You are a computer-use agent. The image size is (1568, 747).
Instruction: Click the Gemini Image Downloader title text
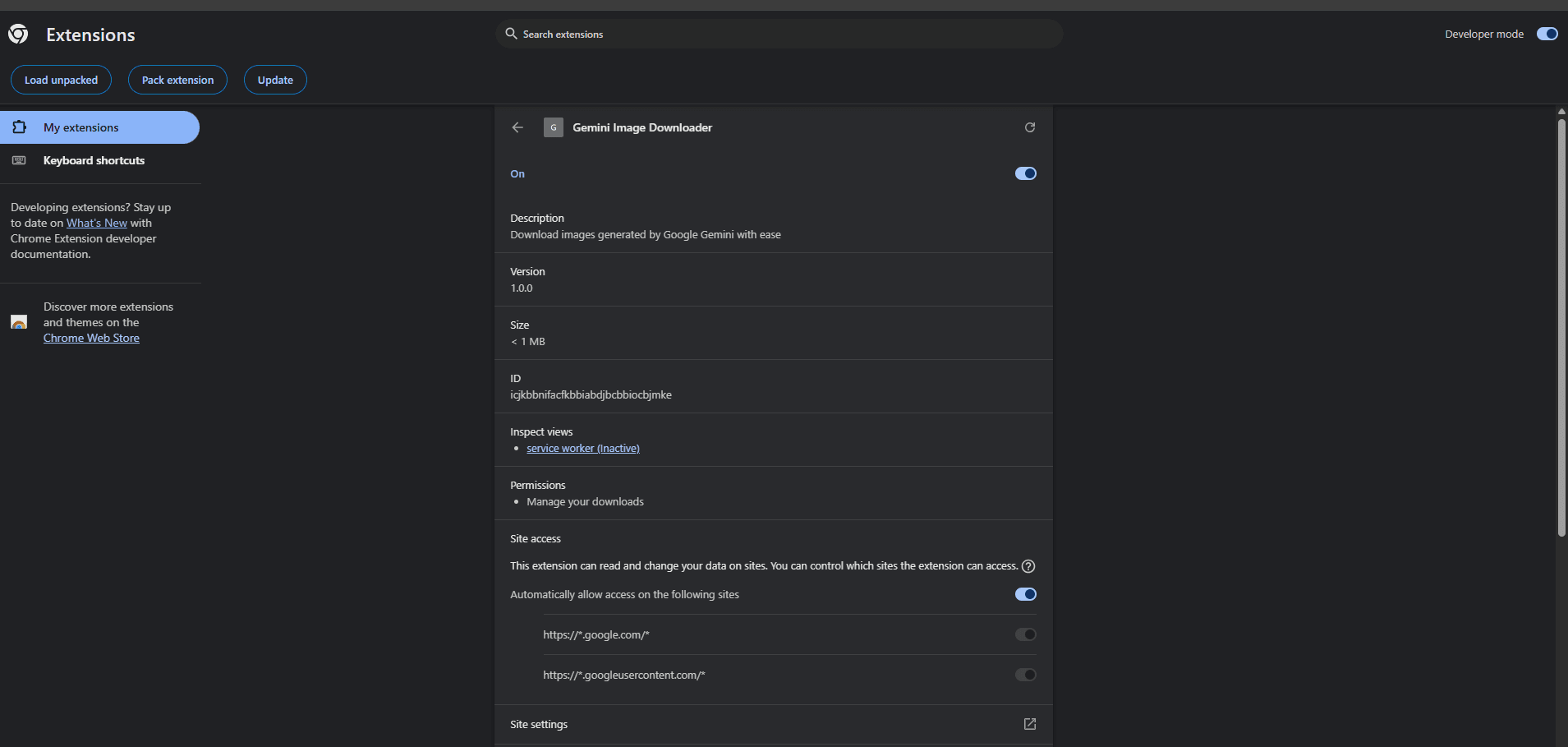[642, 127]
